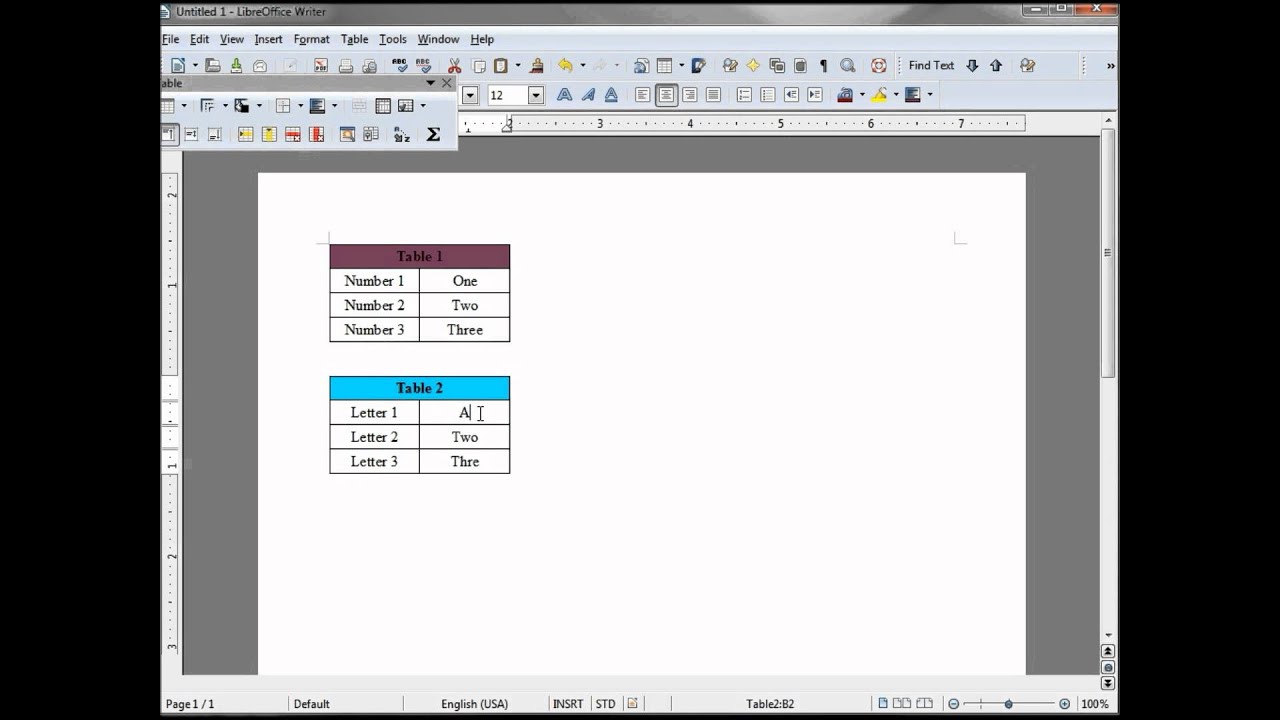Open the Table toolbar options dropdown arrow
1280x720 pixels.
[430, 83]
